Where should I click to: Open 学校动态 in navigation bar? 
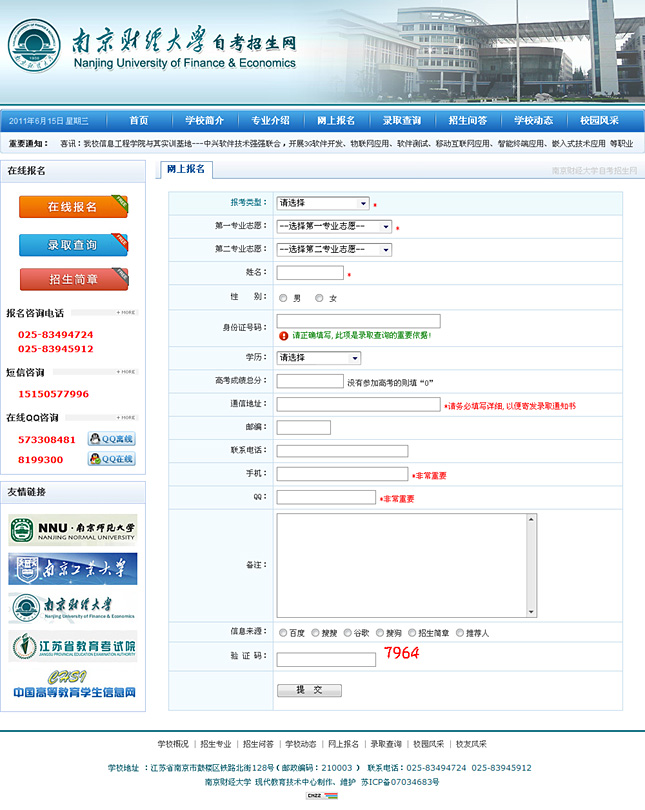pyautogui.click(x=533, y=120)
